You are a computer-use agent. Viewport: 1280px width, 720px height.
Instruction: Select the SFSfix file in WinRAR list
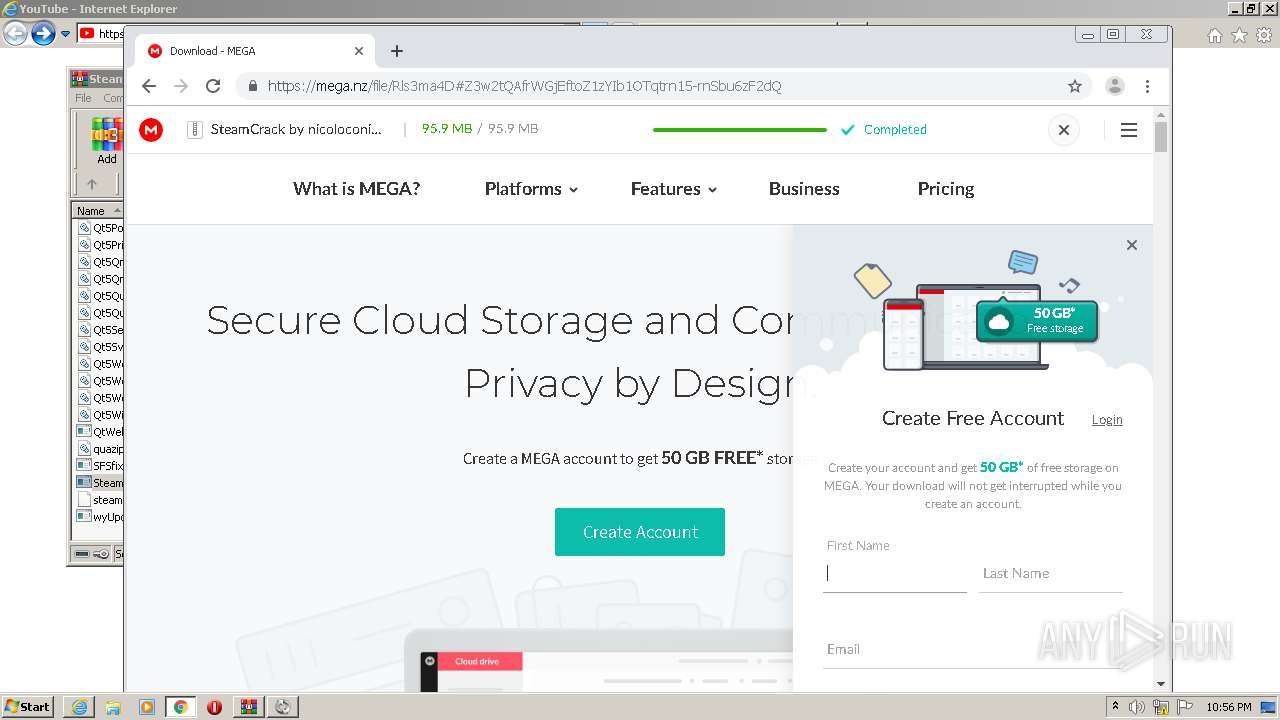pos(100,466)
